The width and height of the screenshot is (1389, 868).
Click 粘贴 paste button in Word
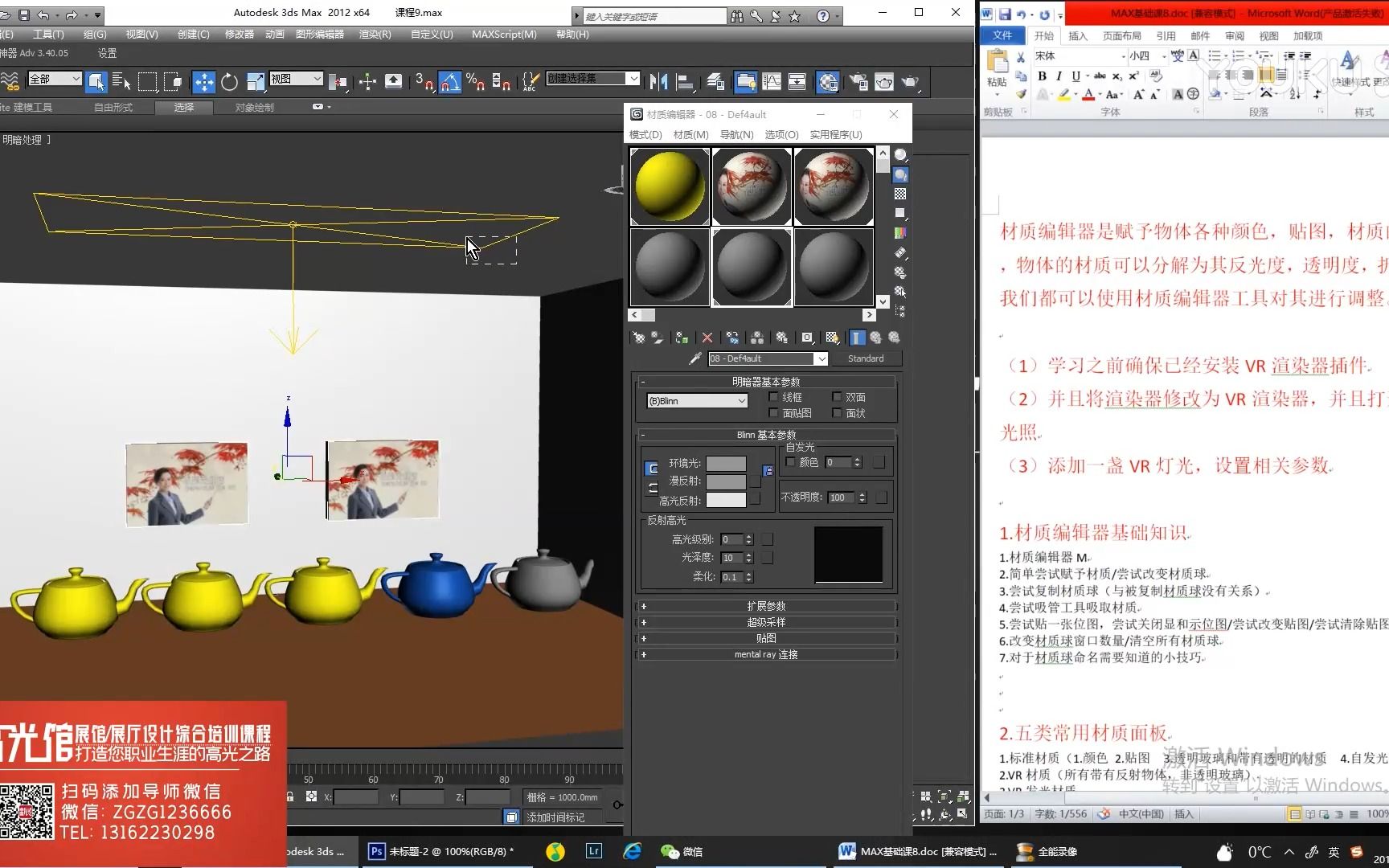click(x=998, y=69)
